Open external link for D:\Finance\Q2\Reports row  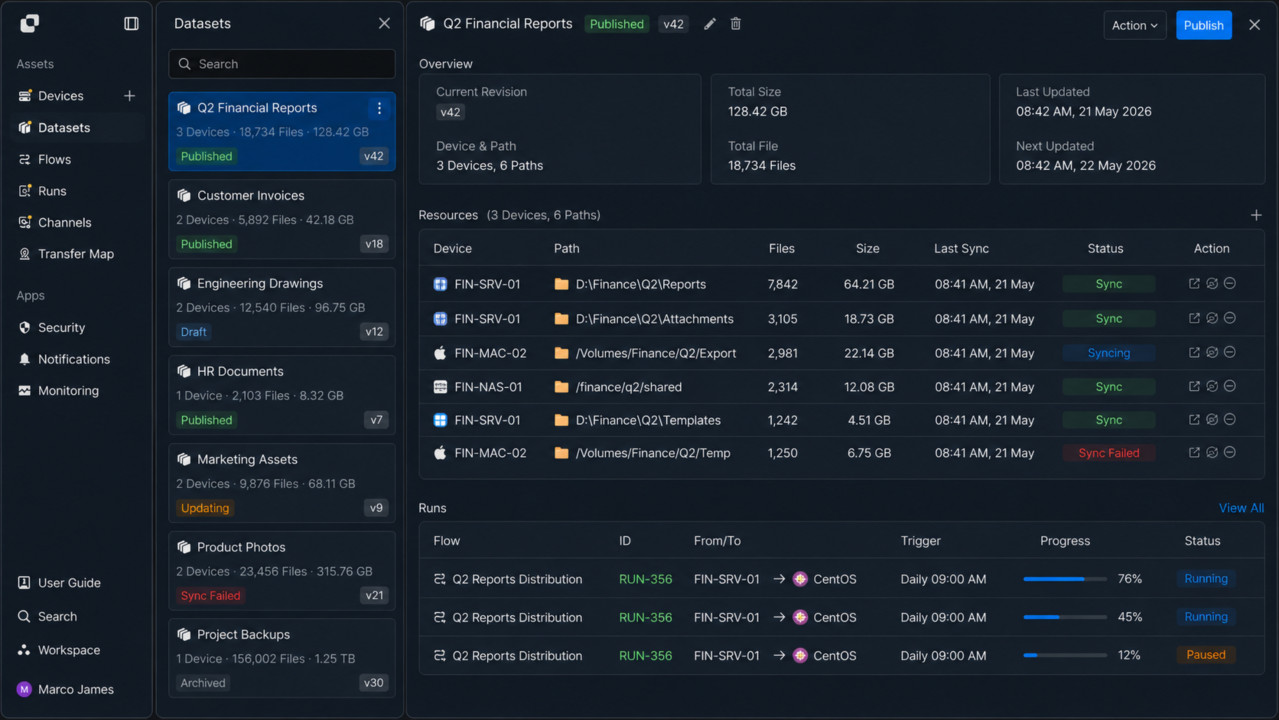[x=1194, y=284]
